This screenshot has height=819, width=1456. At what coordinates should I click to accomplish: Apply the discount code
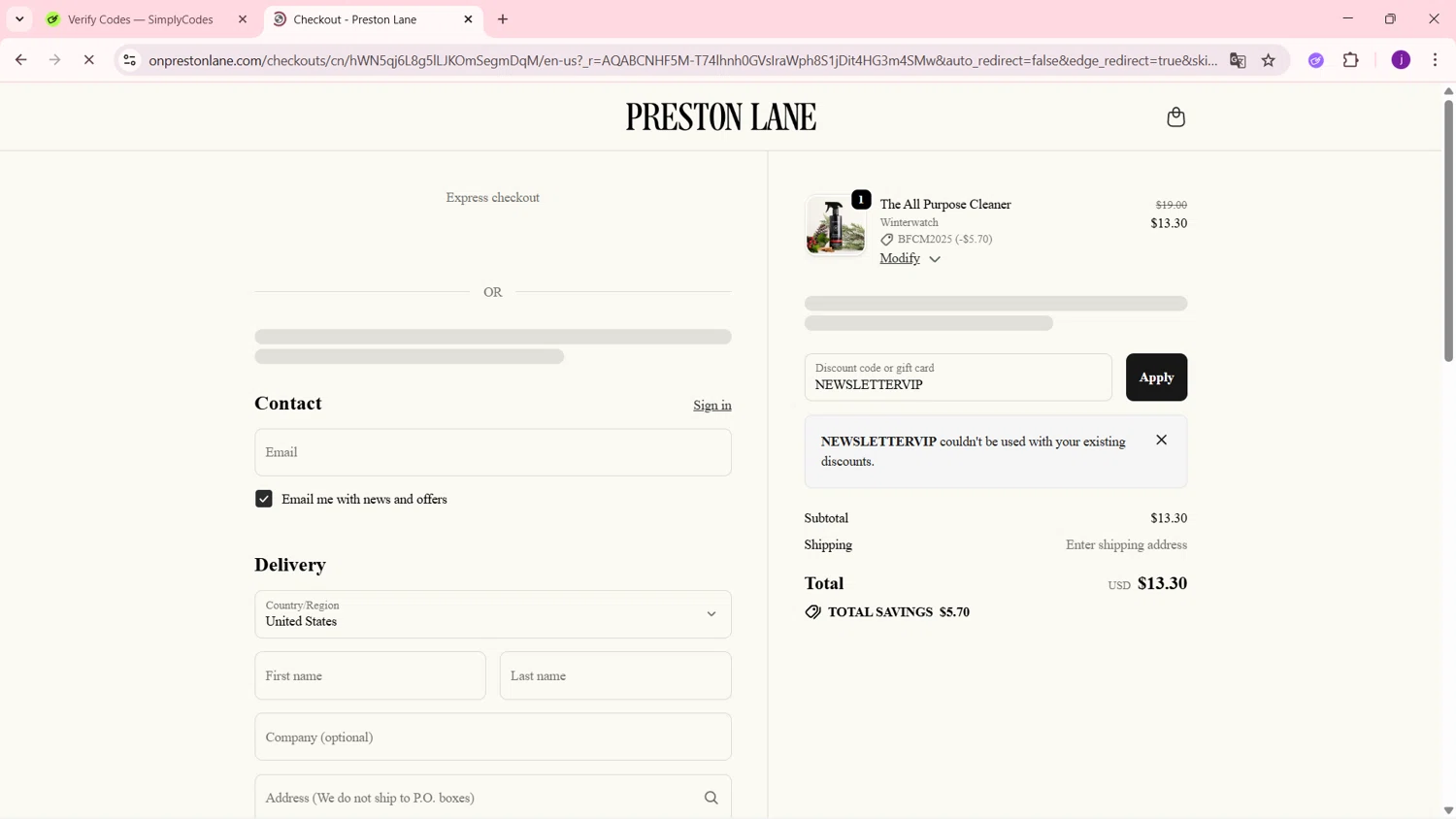[x=1156, y=377]
